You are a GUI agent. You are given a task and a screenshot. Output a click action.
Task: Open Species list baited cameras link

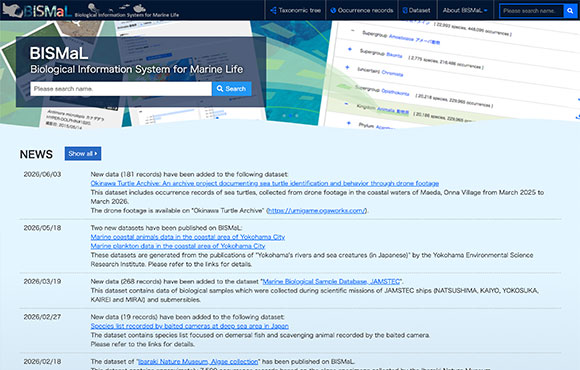coord(189,326)
